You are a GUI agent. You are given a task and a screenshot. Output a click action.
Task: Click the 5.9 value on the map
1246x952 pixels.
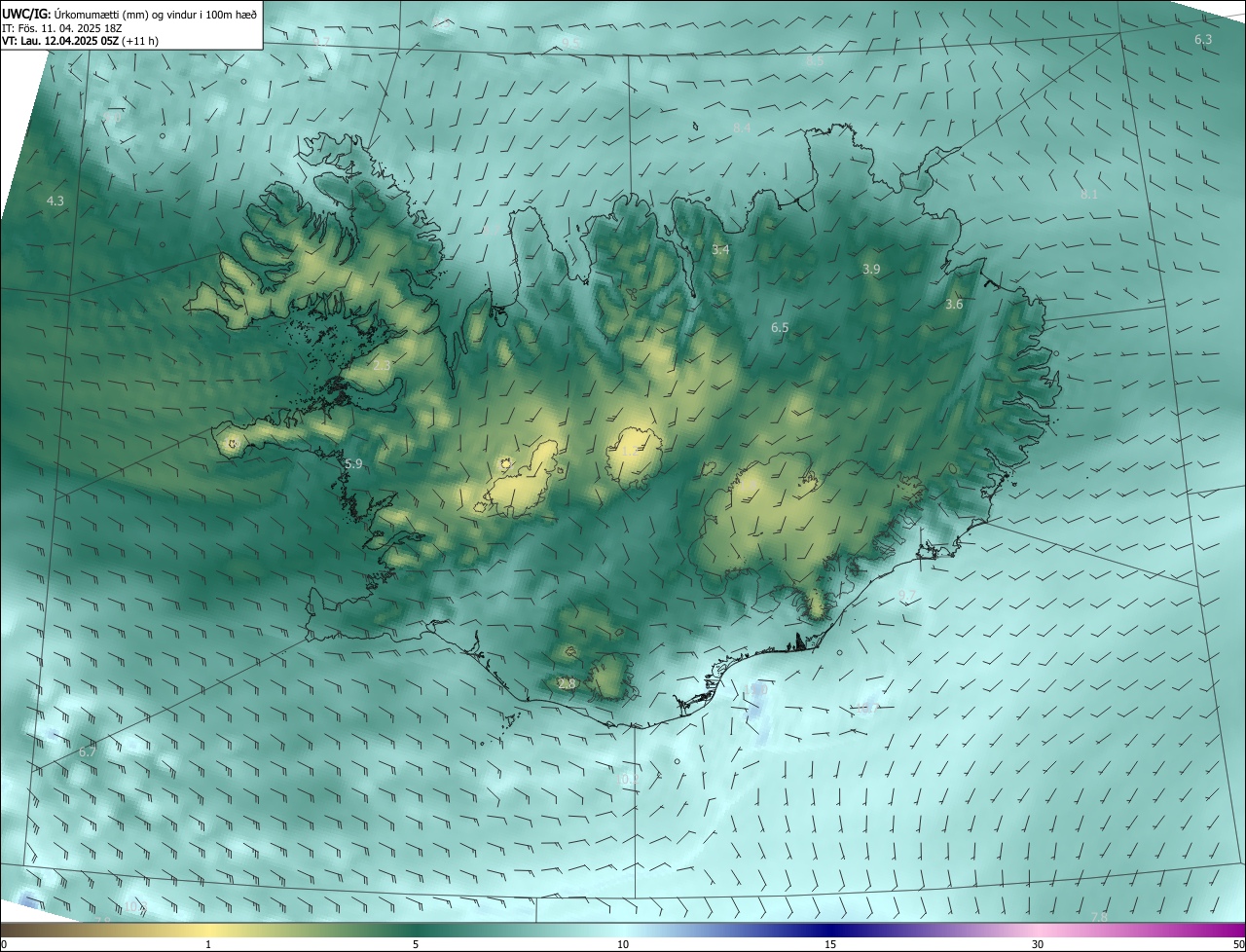point(353,464)
